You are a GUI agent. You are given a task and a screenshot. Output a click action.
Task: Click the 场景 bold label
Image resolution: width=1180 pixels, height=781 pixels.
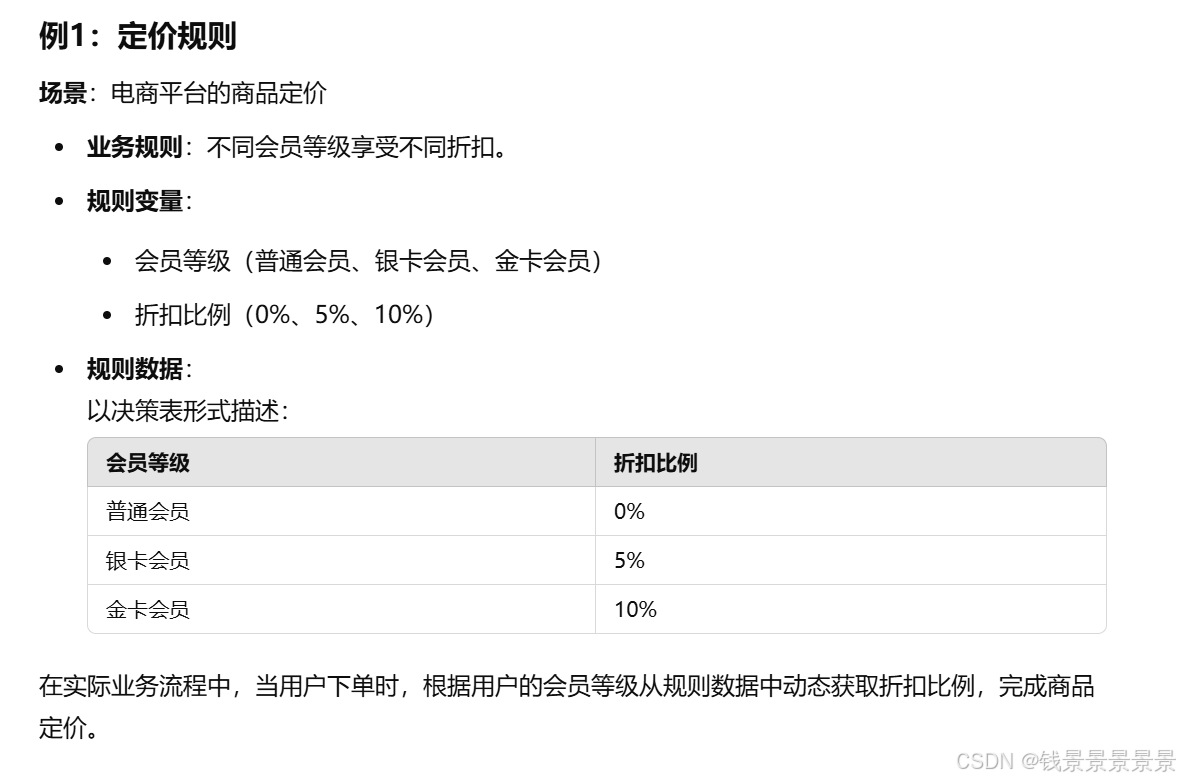point(62,93)
